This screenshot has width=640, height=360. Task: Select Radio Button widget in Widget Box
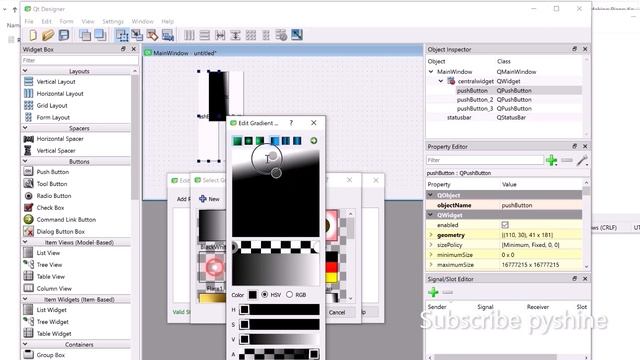coord(54,196)
